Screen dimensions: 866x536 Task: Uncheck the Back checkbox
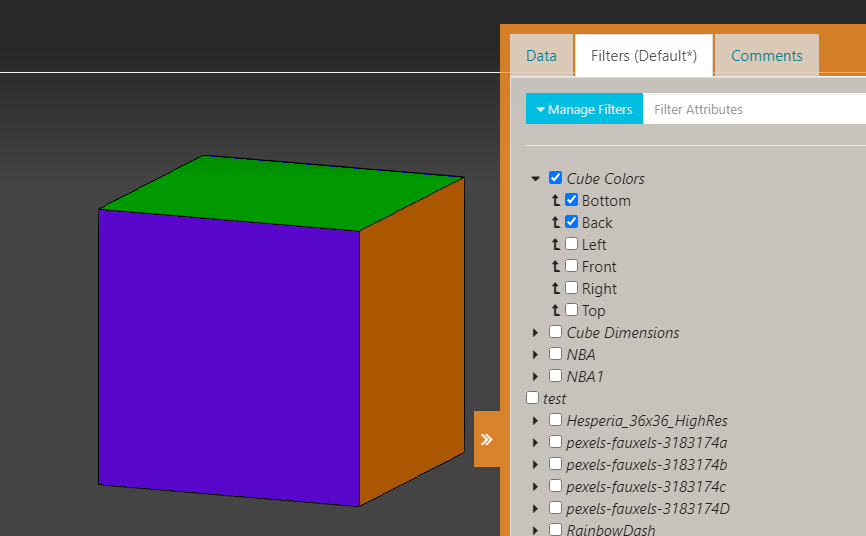pos(572,222)
